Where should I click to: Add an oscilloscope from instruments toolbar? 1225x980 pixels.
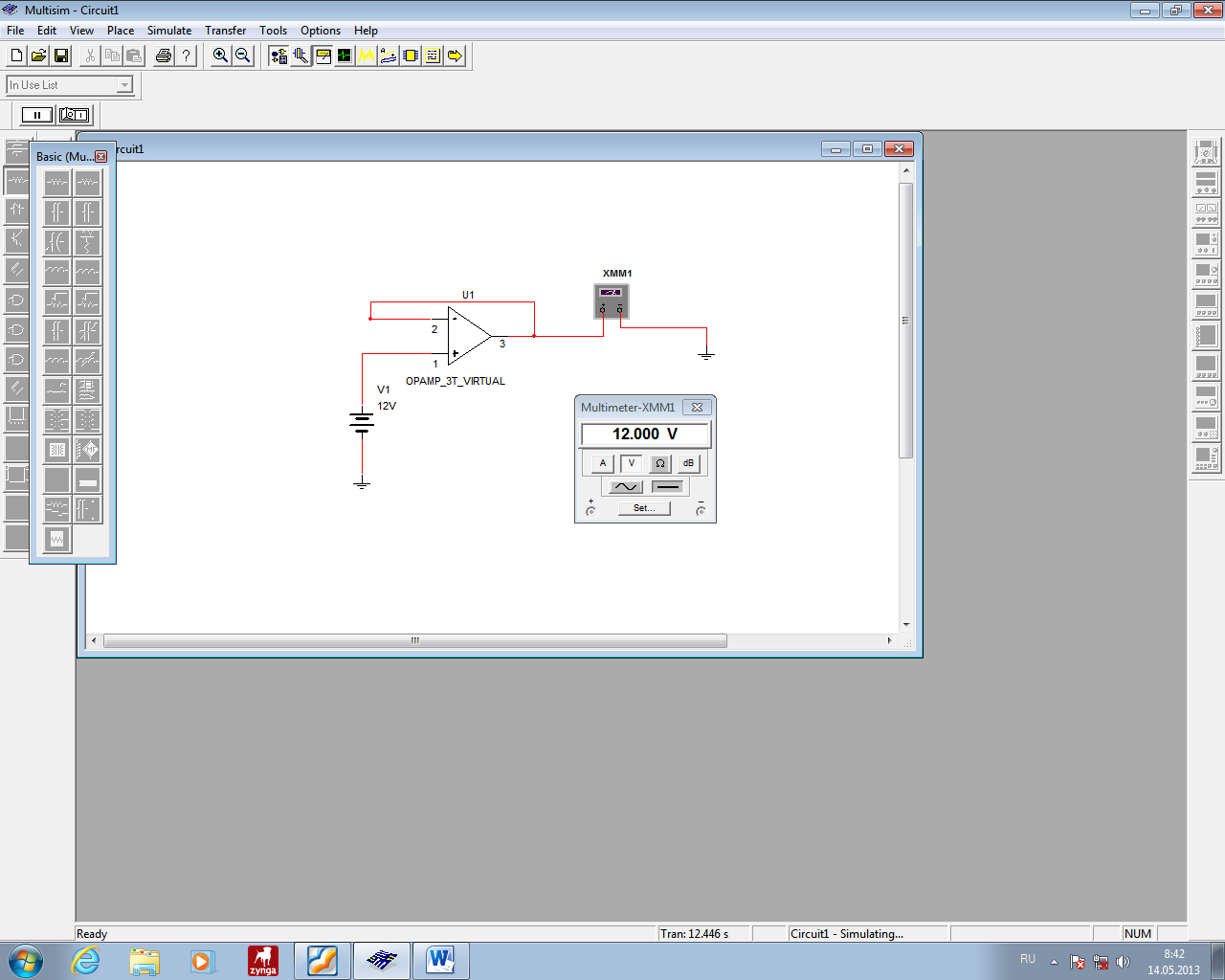pyautogui.click(x=1206, y=243)
